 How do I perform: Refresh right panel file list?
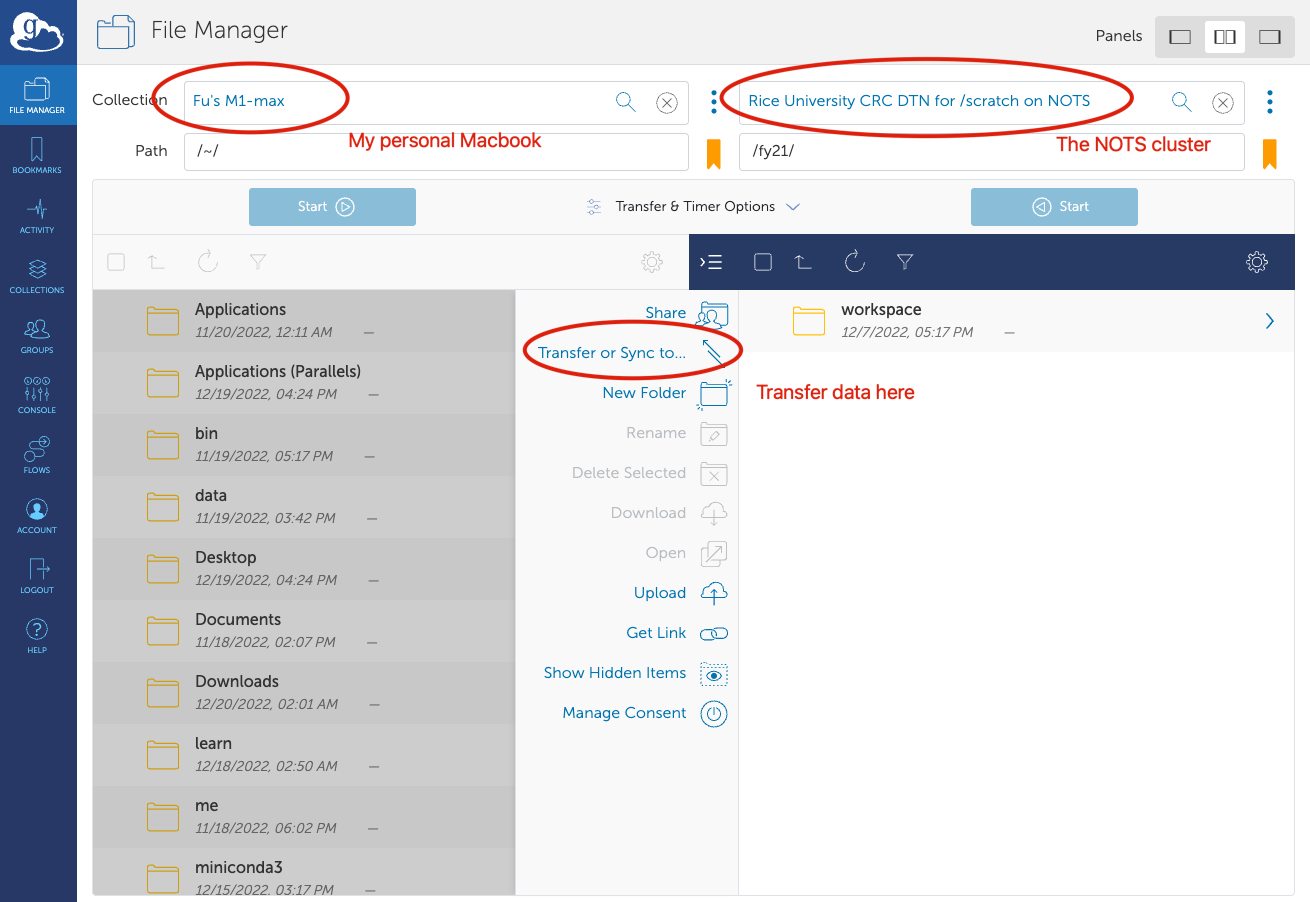coord(854,262)
